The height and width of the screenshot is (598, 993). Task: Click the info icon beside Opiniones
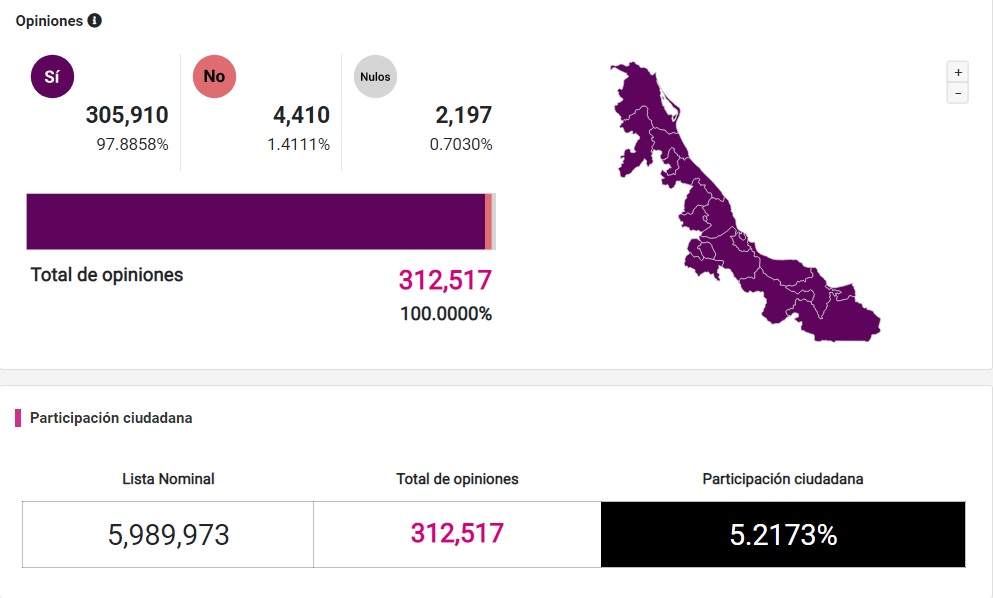tap(95, 20)
